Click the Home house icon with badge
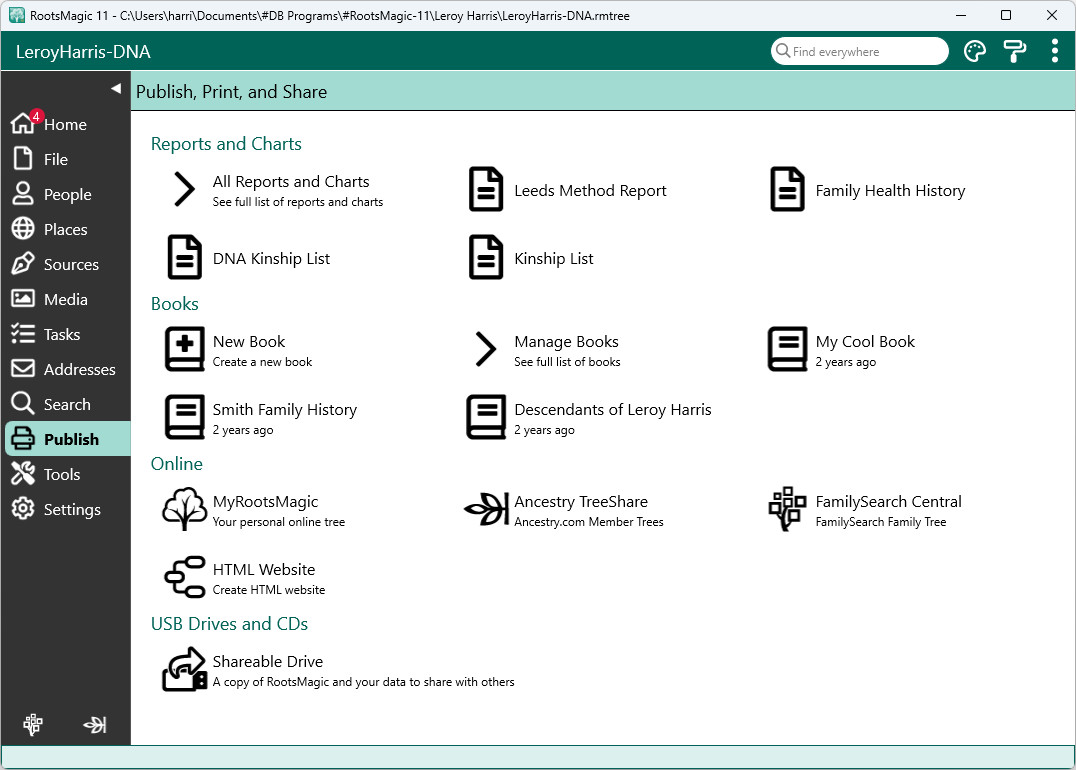Viewport: 1076px width, 770px height. click(23, 123)
